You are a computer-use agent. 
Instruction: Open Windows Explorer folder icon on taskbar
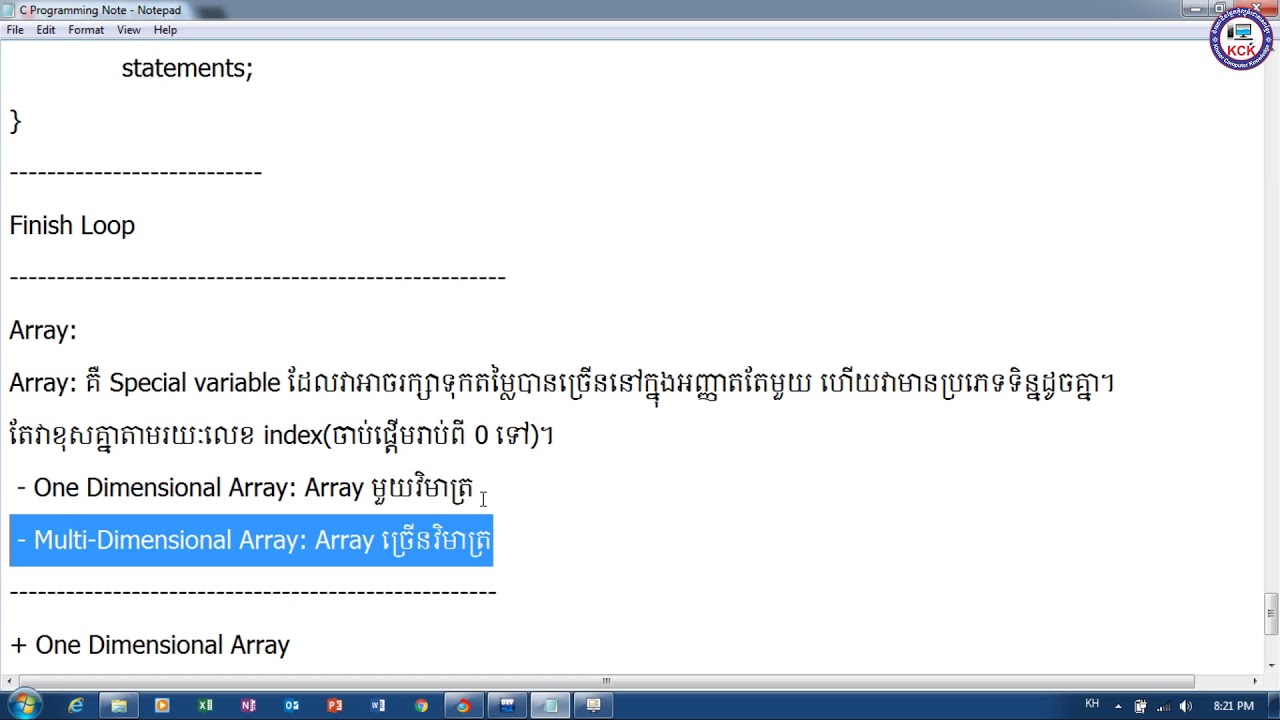point(119,706)
